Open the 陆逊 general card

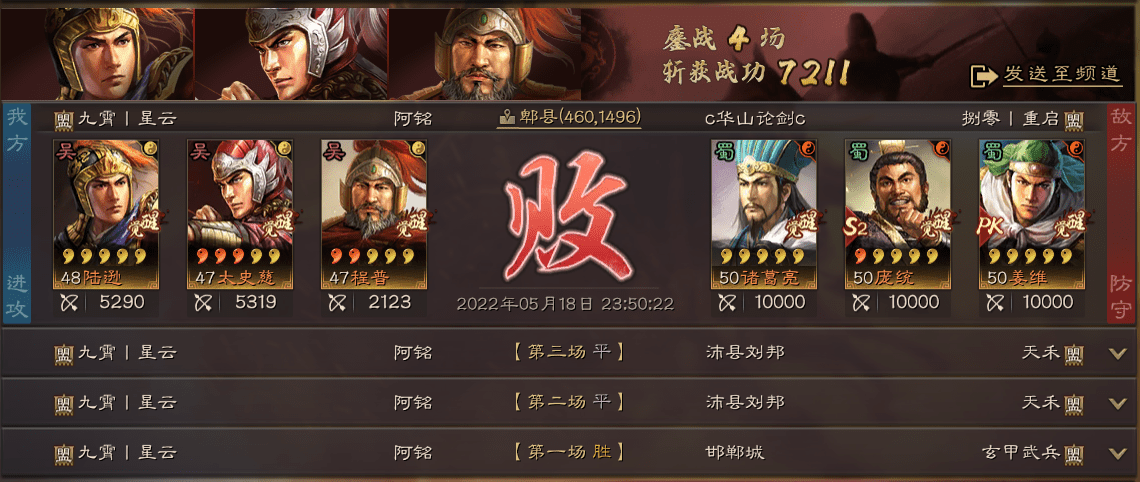(106, 214)
